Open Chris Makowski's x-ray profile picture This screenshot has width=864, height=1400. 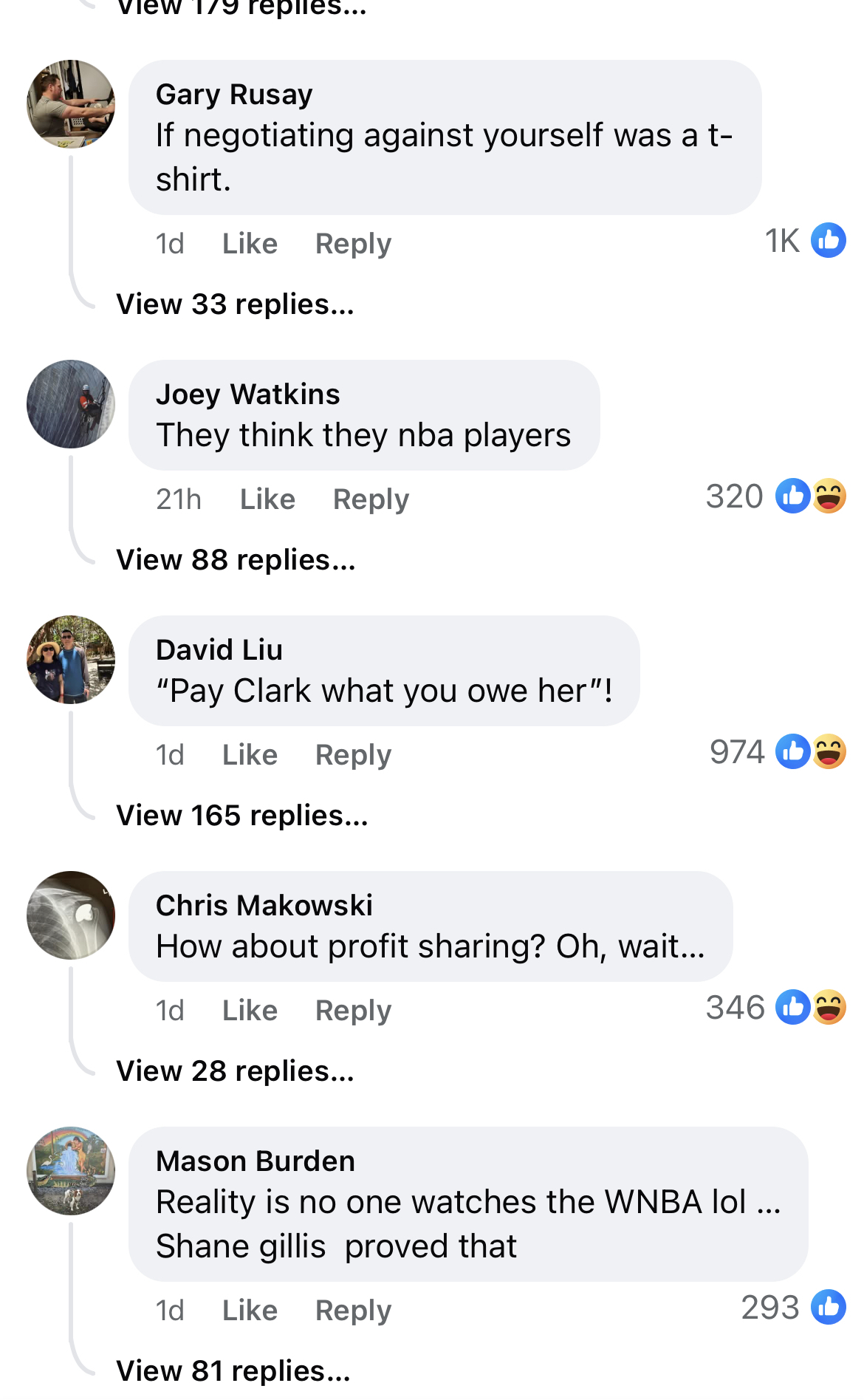pos(71,915)
